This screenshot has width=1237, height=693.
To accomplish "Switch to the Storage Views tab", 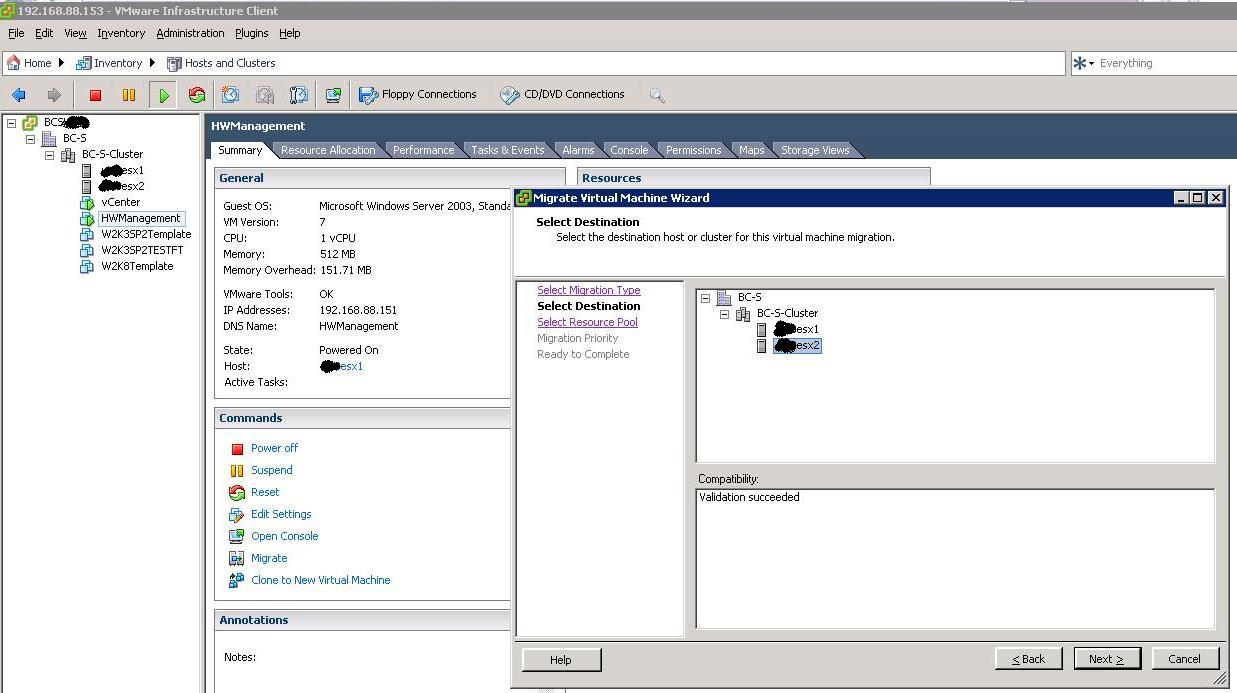I will [x=815, y=150].
